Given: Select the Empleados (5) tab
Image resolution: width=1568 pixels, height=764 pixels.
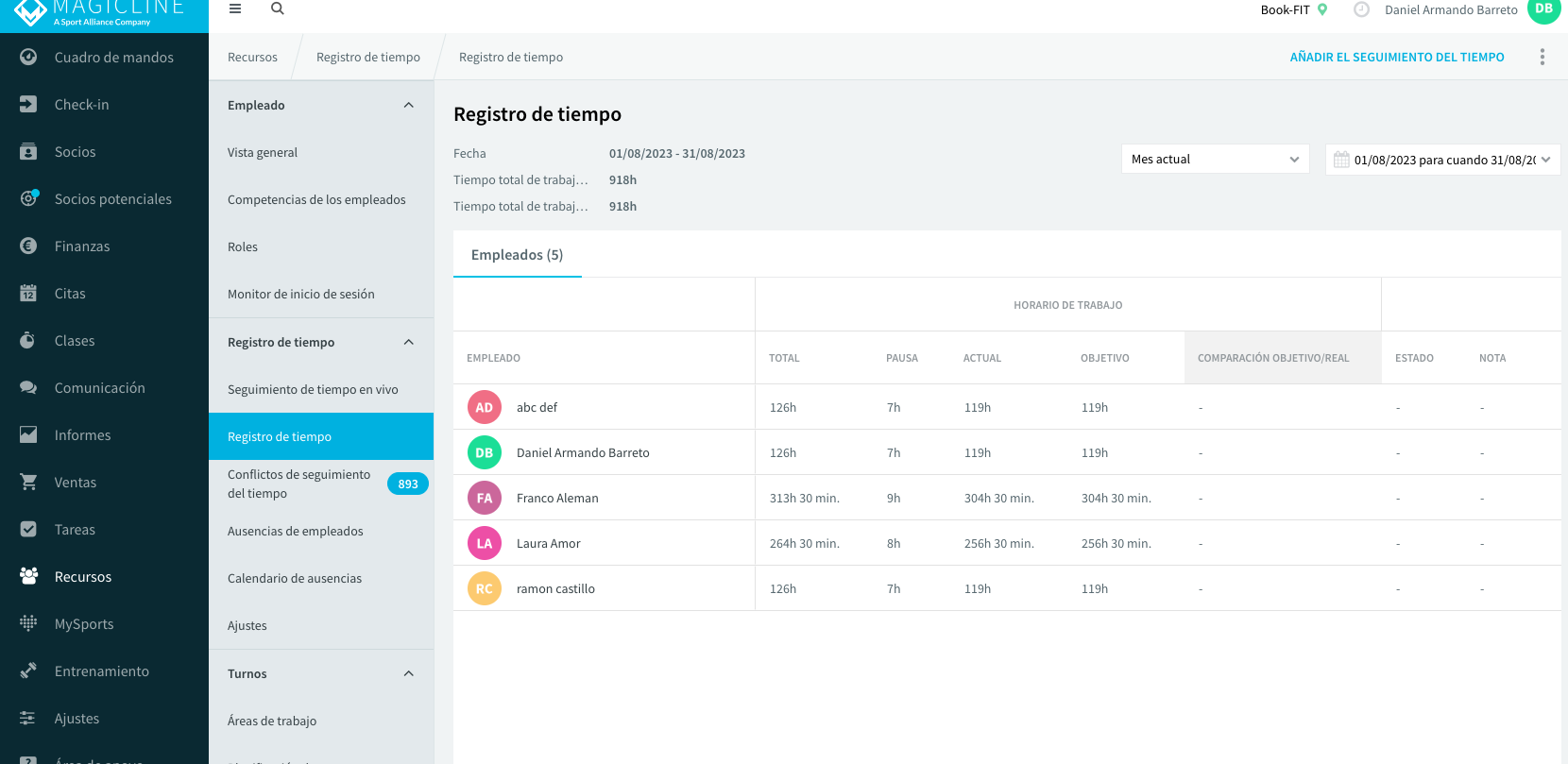Looking at the screenshot, I should (x=518, y=255).
